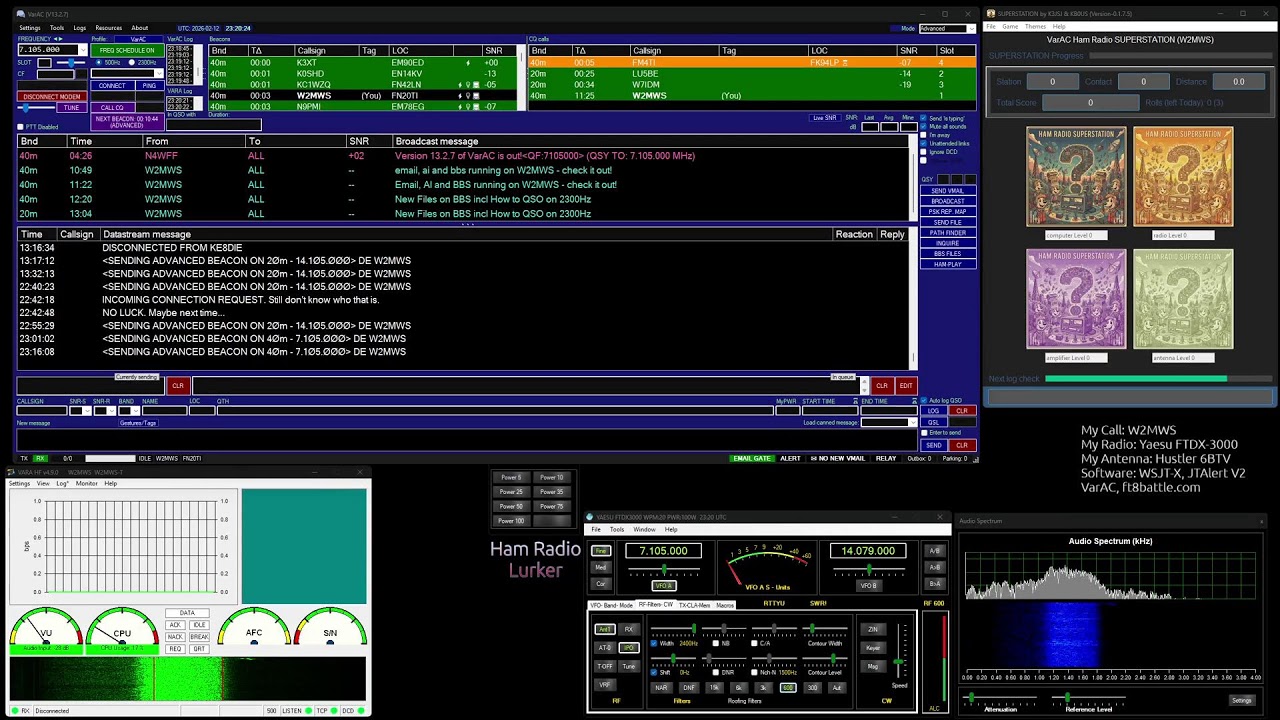This screenshot has width=1280, height=720.
Task: Select the FM4TI row in CQ calls
Action: point(752,63)
